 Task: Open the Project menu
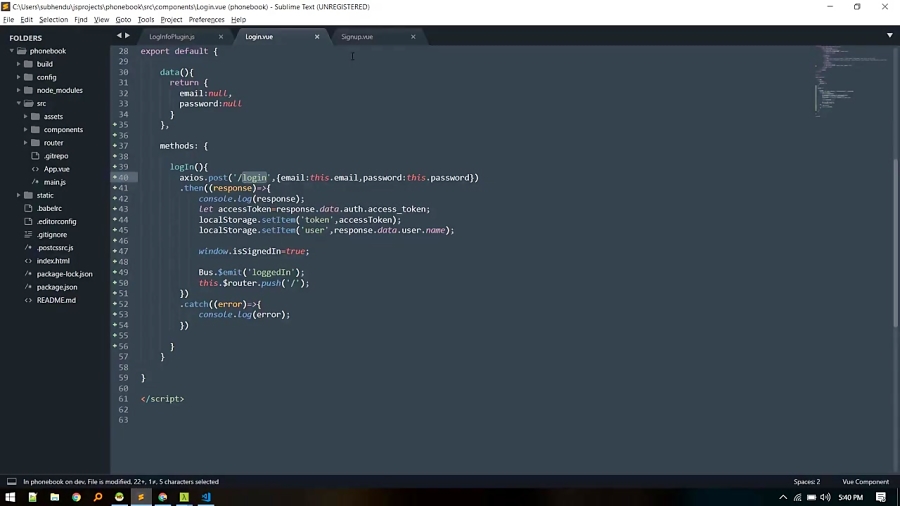tap(171, 20)
